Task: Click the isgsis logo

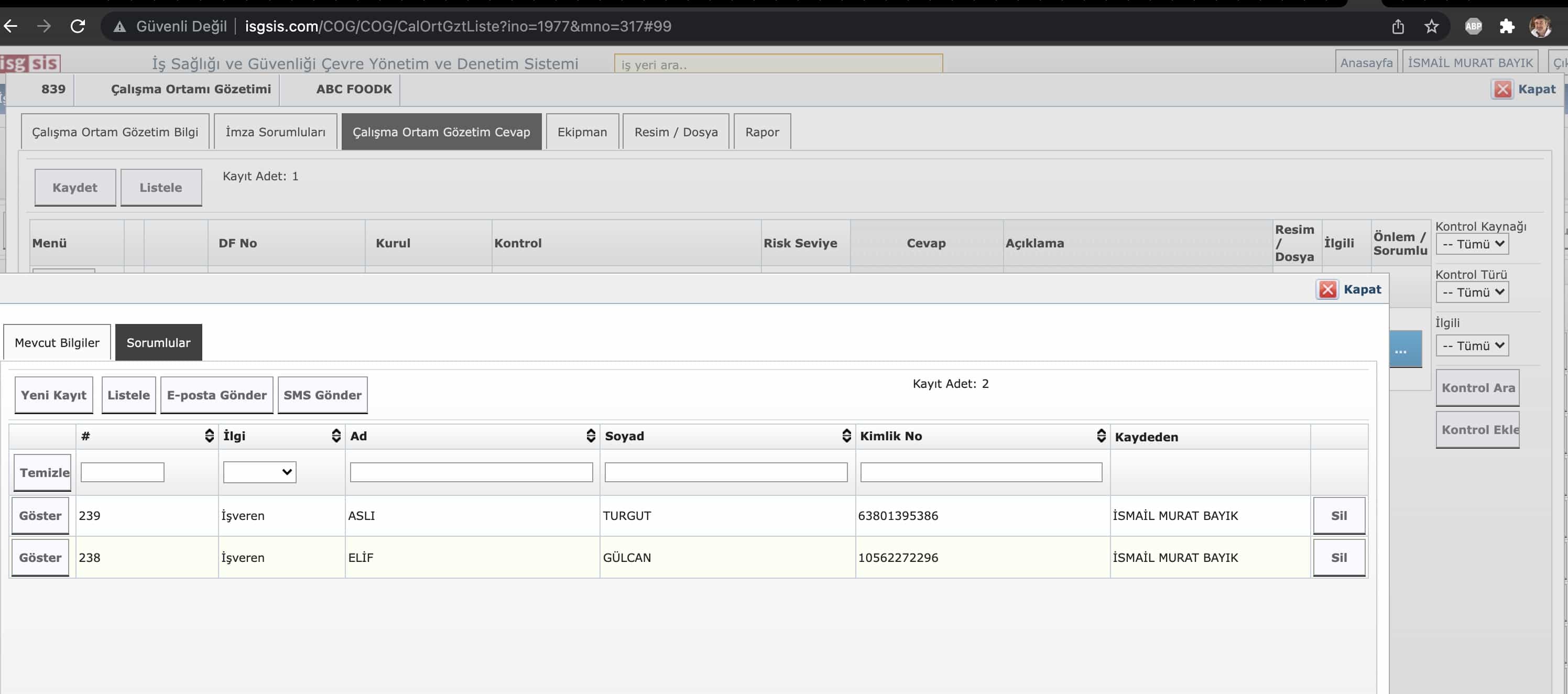Action: click(30, 63)
